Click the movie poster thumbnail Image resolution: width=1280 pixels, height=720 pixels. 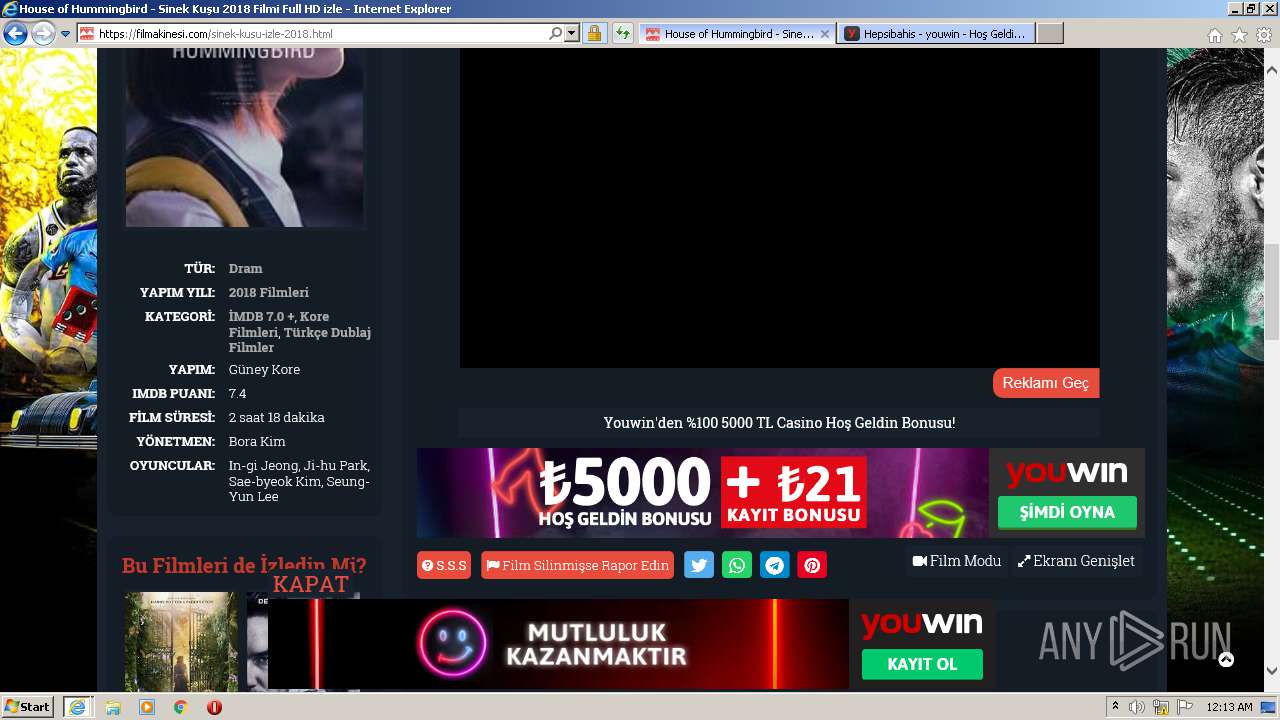click(245, 138)
